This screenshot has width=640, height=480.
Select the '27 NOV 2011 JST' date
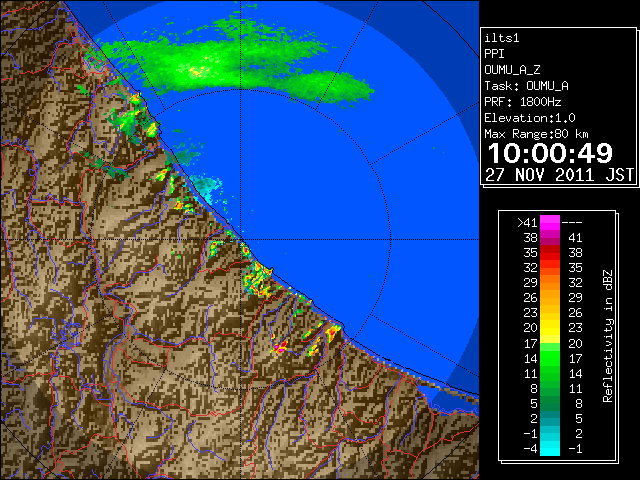click(x=559, y=175)
